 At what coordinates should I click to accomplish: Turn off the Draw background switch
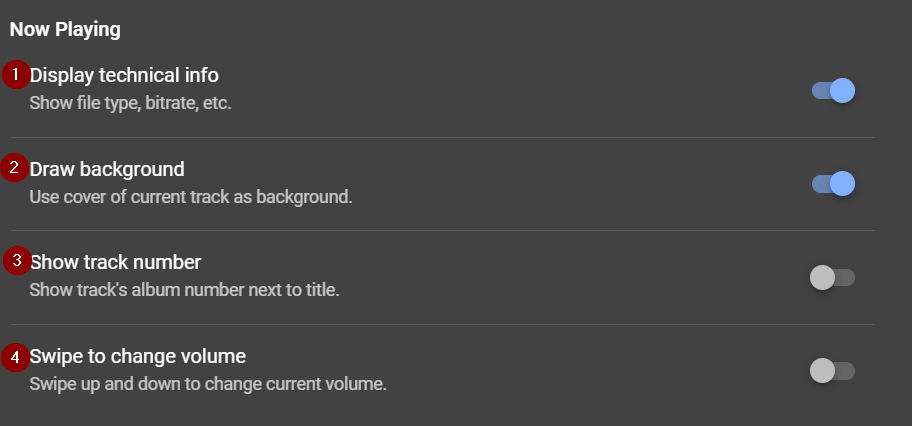tap(833, 184)
